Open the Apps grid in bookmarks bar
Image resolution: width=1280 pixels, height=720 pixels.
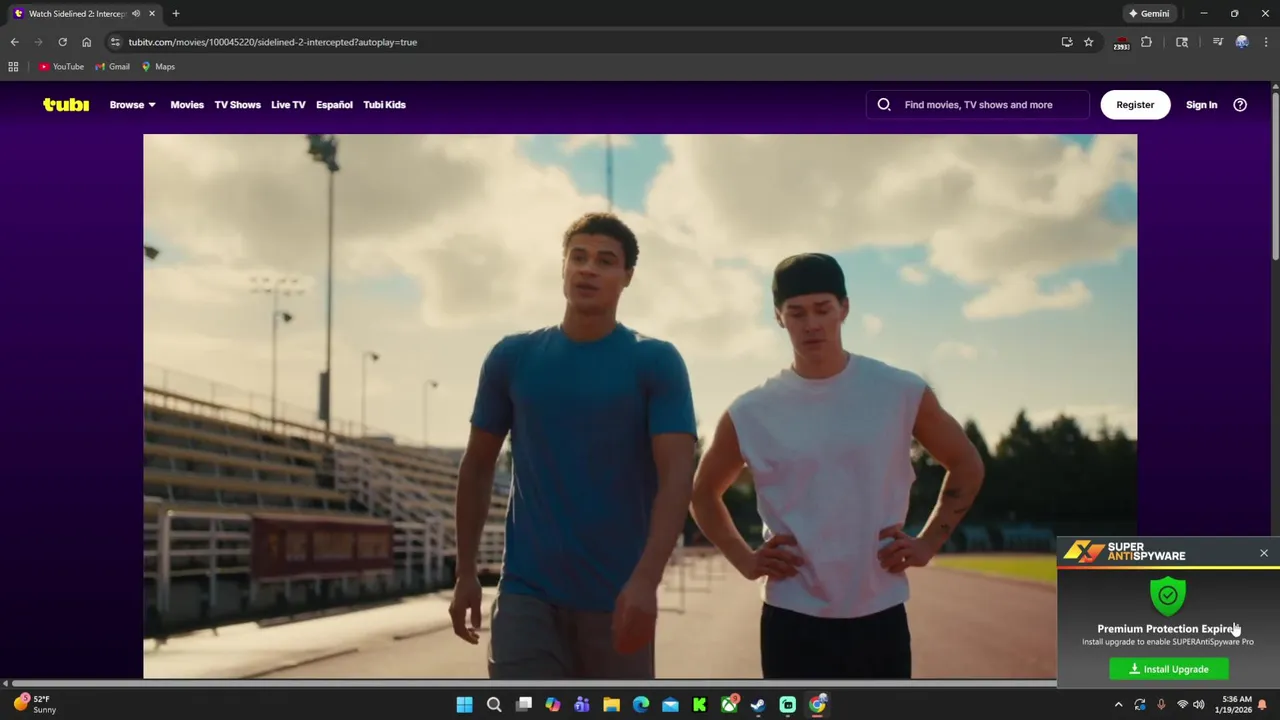13,66
